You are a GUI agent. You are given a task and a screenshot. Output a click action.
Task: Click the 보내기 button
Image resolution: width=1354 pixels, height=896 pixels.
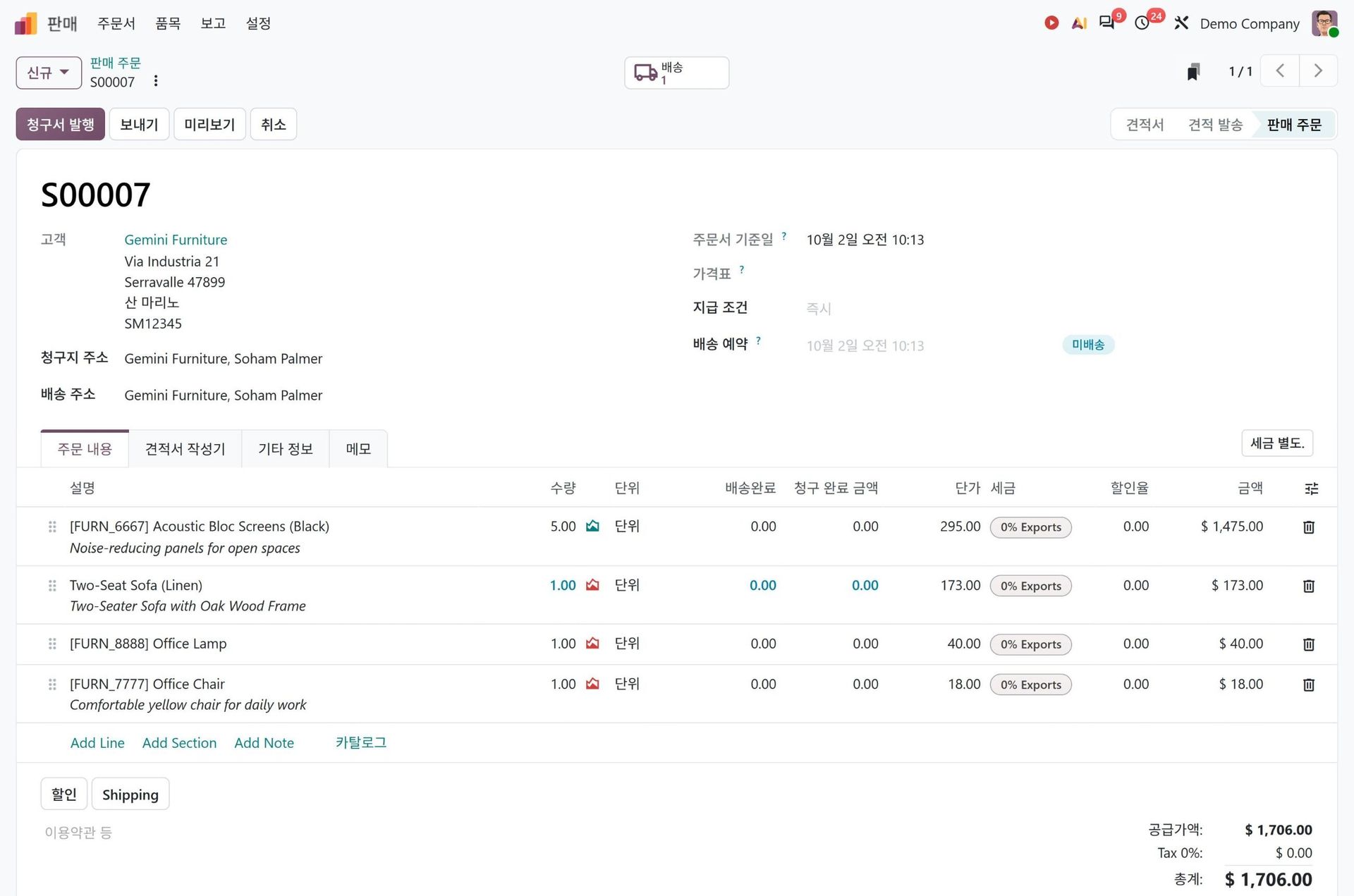(139, 124)
